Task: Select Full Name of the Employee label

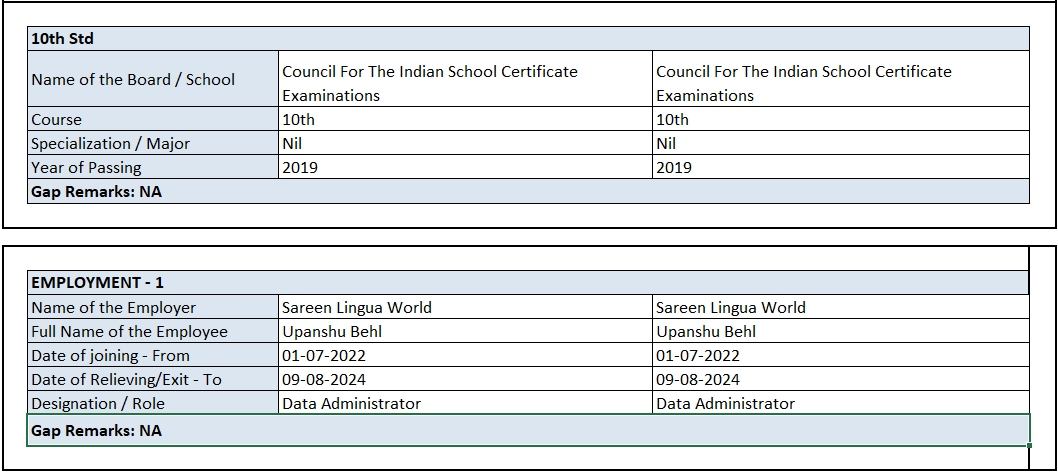Action: [129, 332]
